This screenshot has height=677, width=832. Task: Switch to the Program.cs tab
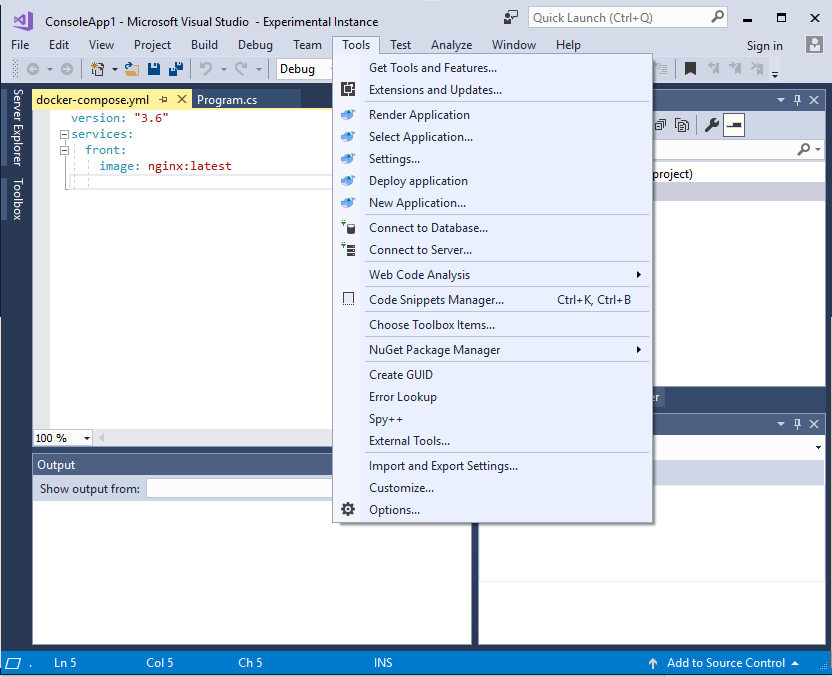[227, 100]
